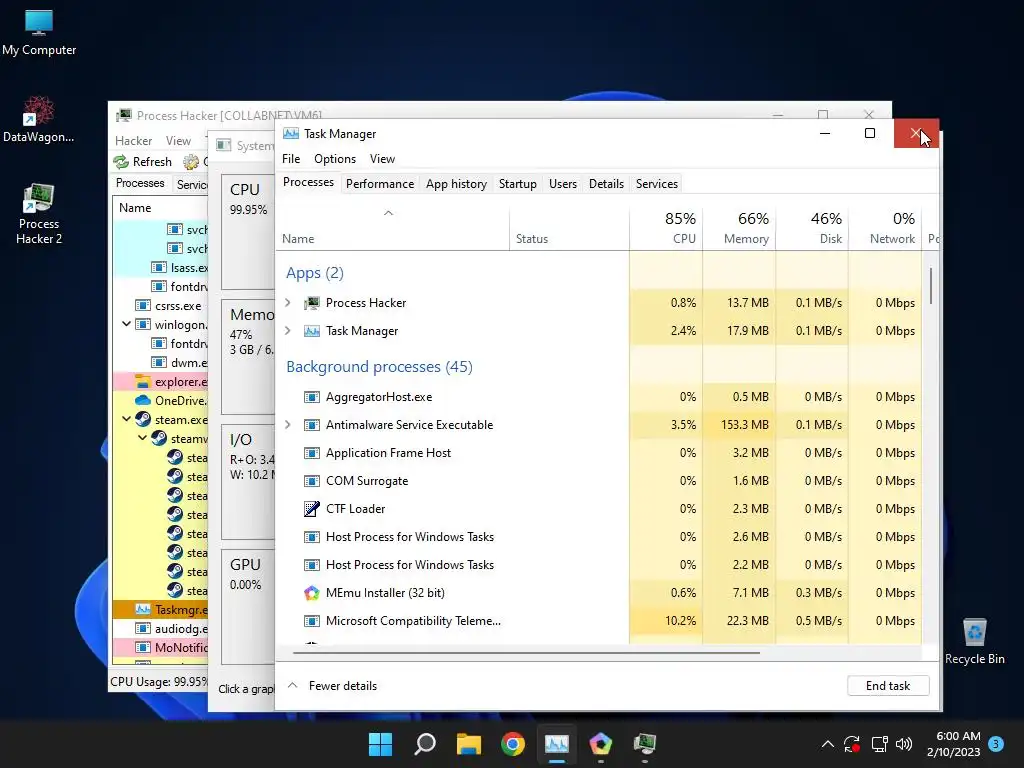Click the MEmu Installer colorful icon
This screenshot has height=768, width=1024.
click(312, 593)
